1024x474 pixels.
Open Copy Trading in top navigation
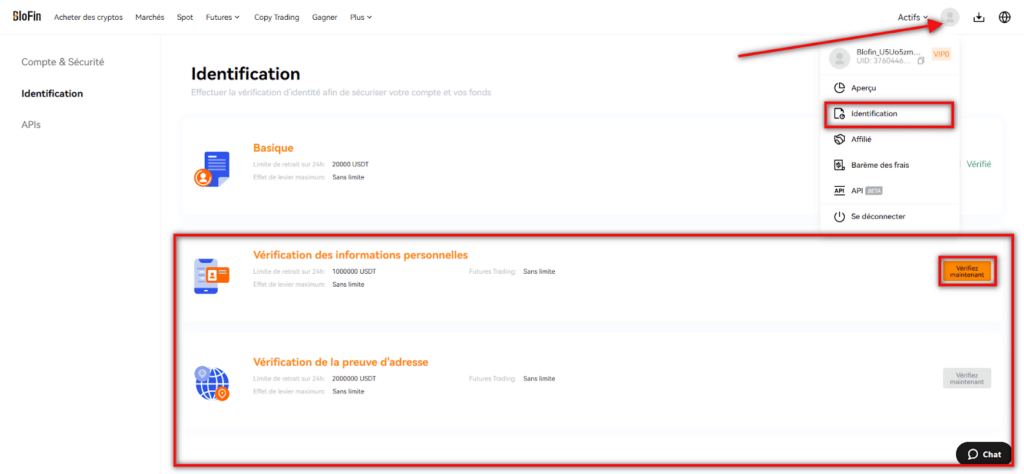coord(277,17)
